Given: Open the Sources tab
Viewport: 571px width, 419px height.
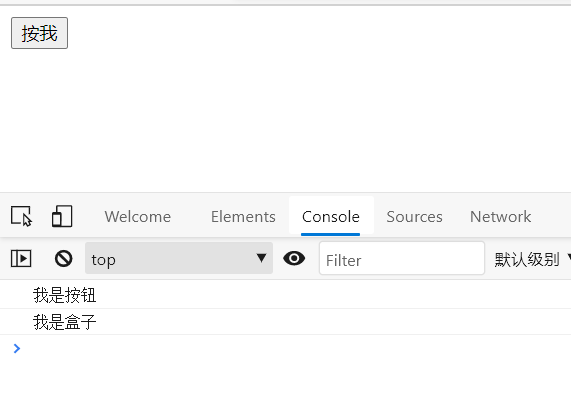Looking at the screenshot, I should 414,217.
